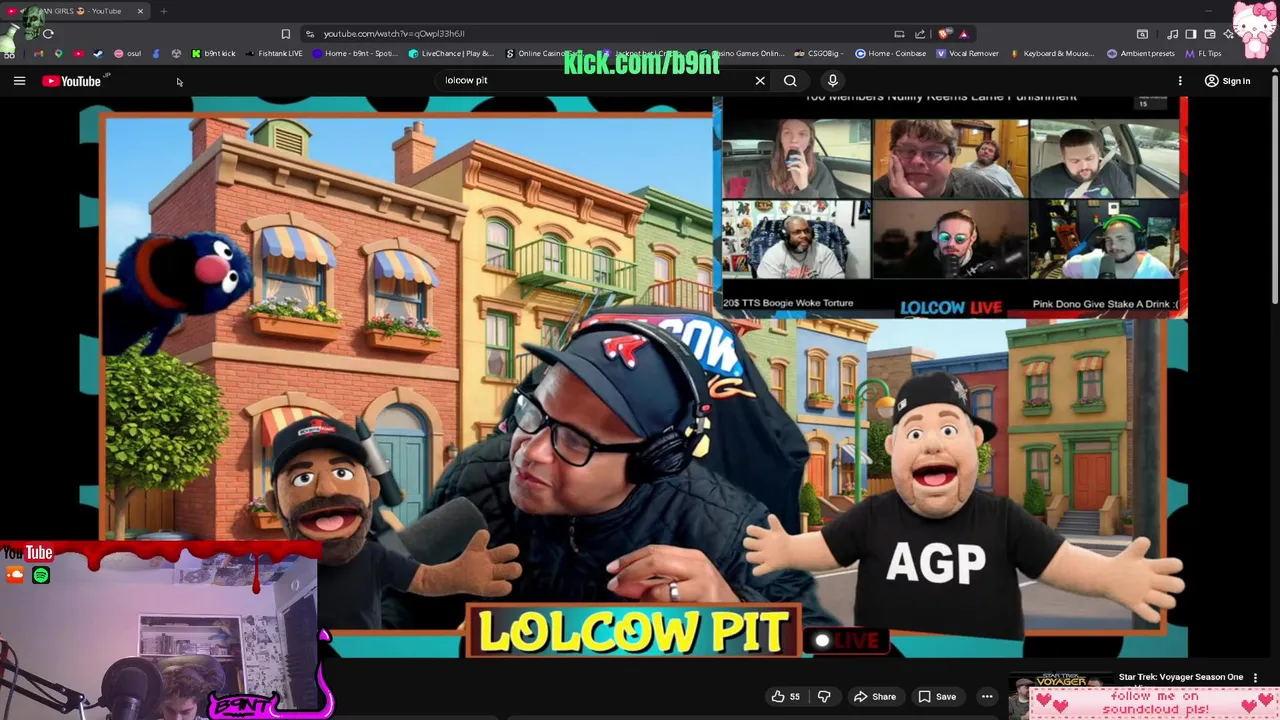Open YouTube settings three-dot menu
Screen dimensions: 1280x720
(x=1180, y=81)
